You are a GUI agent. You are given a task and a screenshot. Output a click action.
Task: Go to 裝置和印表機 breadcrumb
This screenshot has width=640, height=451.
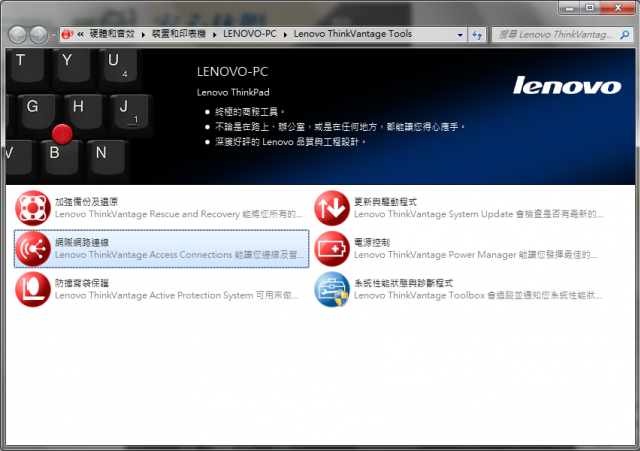click(x=179, y=34)
